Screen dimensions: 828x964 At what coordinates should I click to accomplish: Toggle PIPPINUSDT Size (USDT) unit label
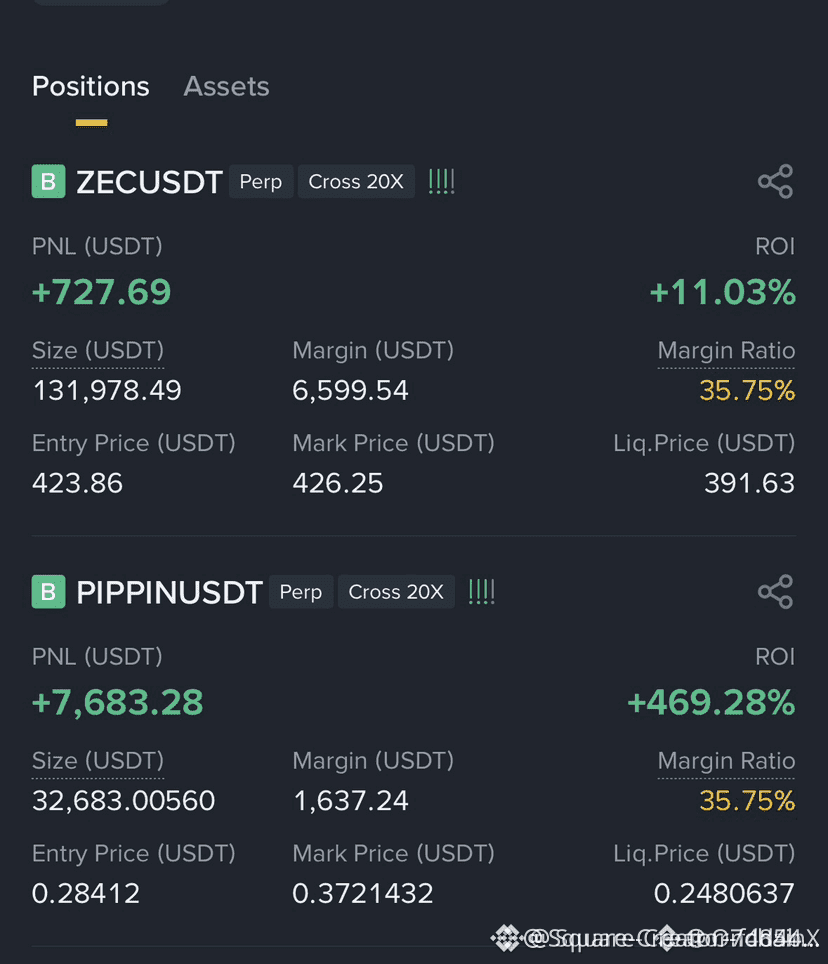pos(98,761)
